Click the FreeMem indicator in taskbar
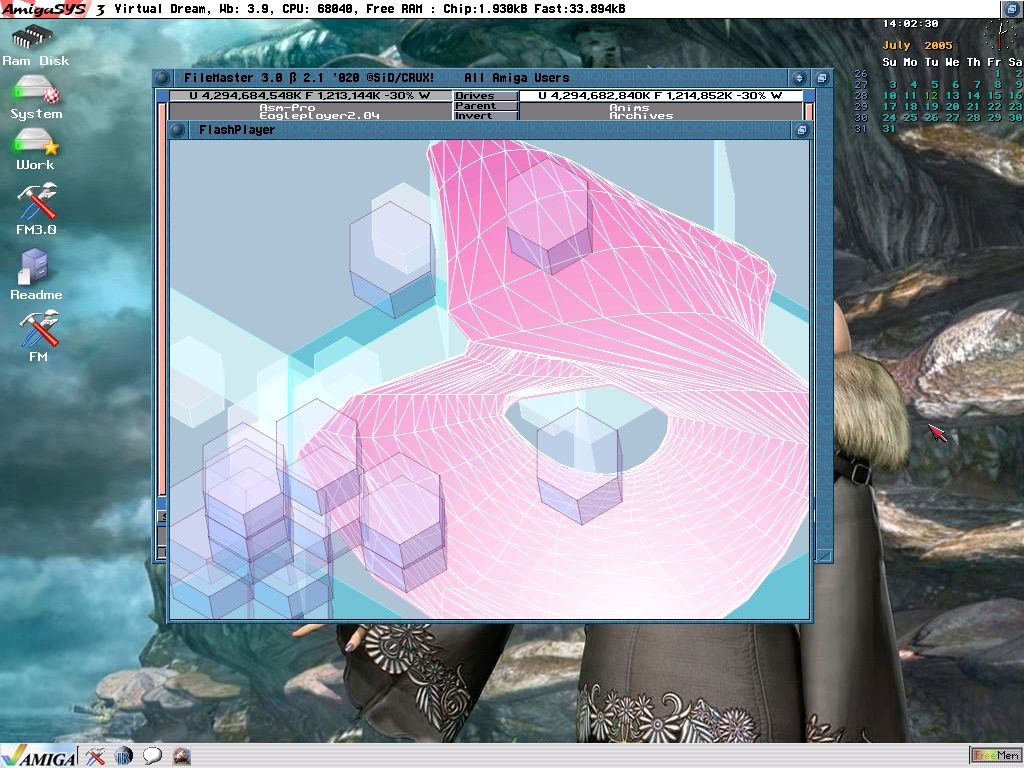 click(995, 755)
